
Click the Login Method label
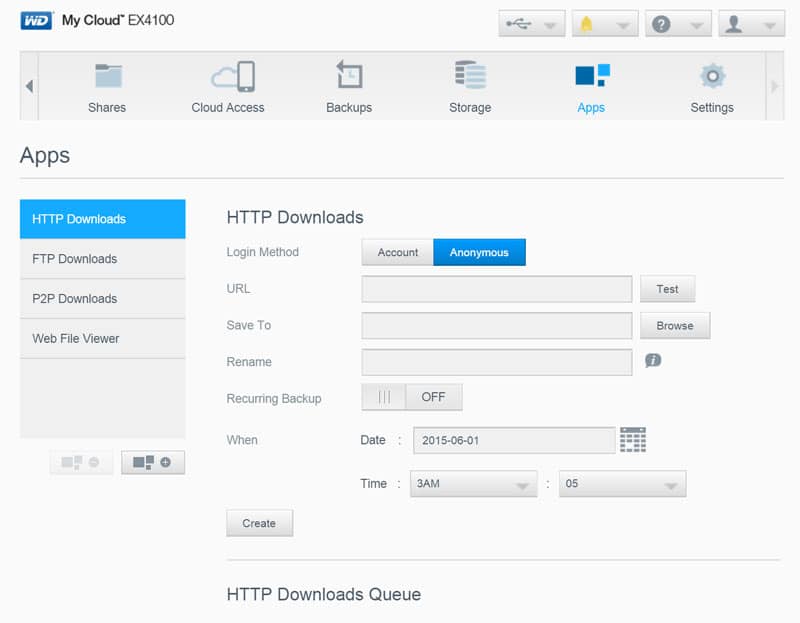[263, 252]
